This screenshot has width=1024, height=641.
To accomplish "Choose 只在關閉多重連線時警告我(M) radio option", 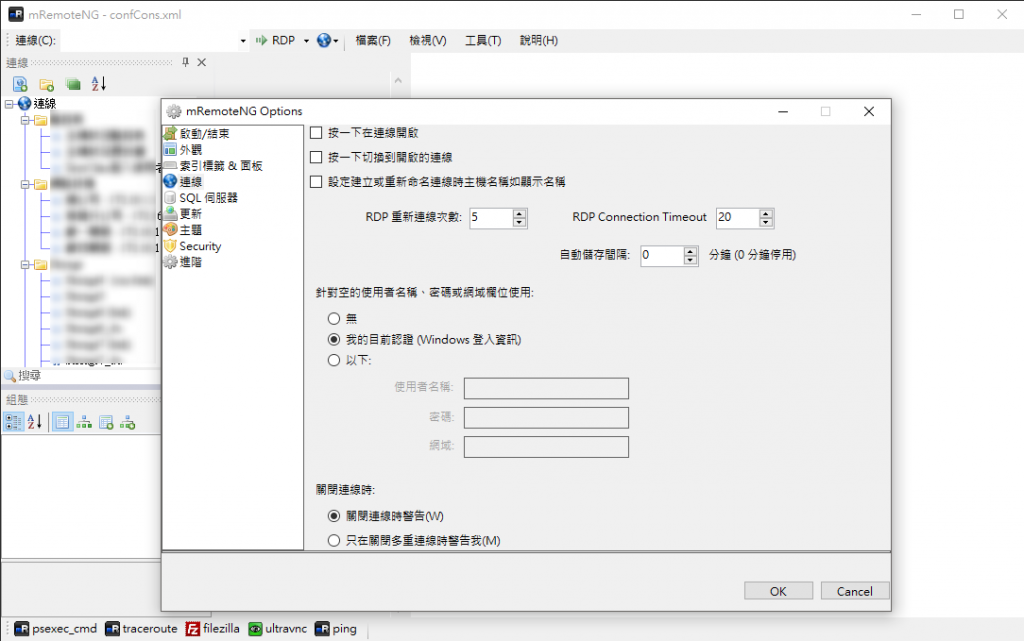I will pos(334,540).
